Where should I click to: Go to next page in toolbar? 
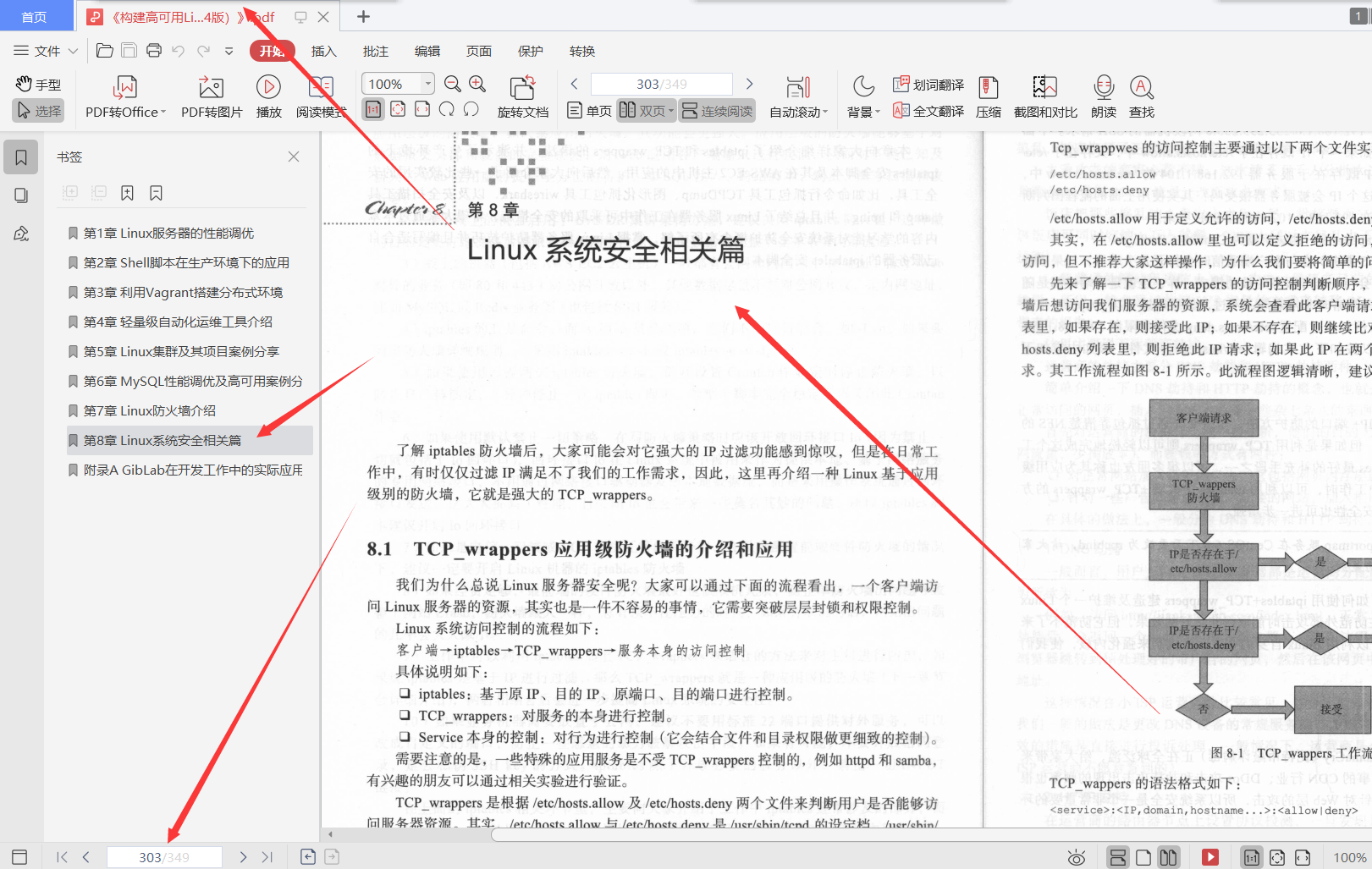(x=749, y=84)
